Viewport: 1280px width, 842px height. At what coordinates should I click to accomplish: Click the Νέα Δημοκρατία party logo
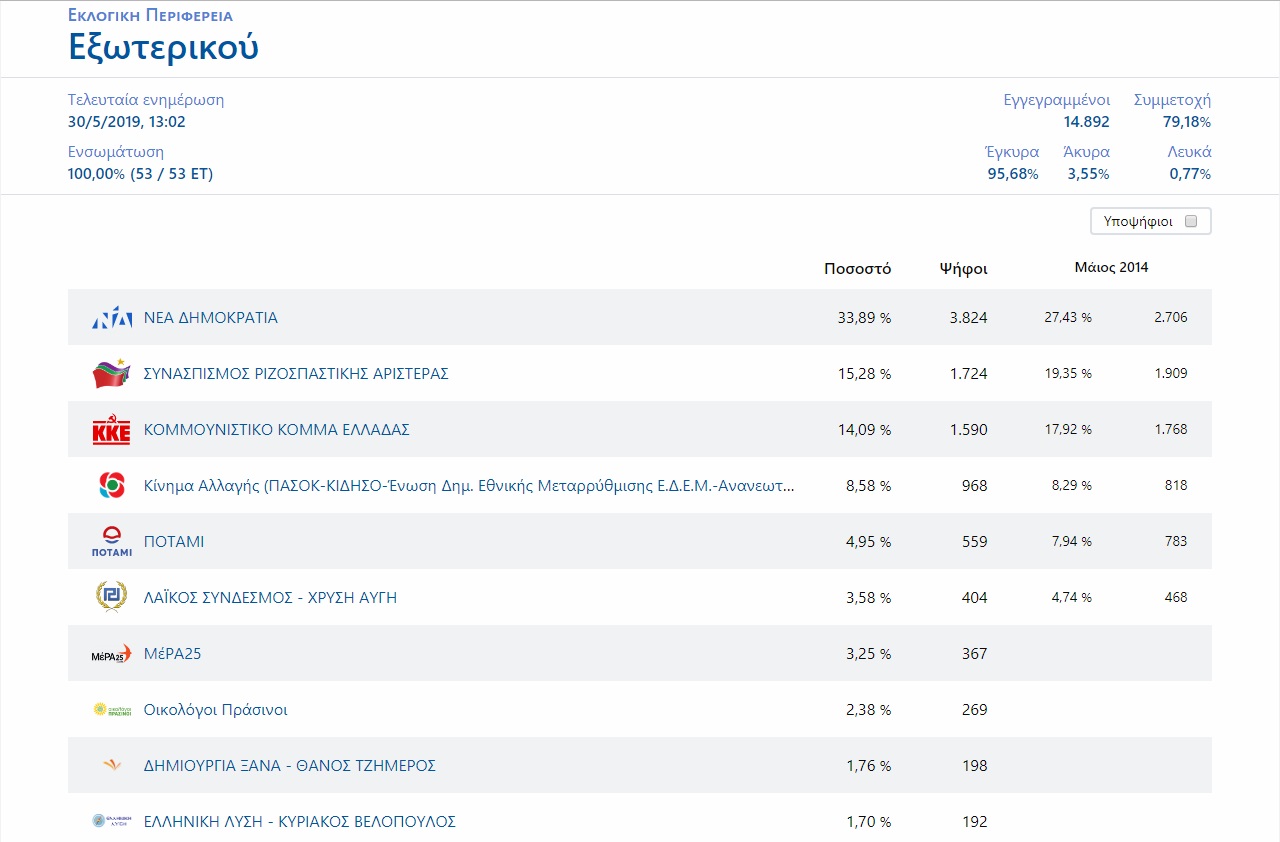click(x=111, y=318)
